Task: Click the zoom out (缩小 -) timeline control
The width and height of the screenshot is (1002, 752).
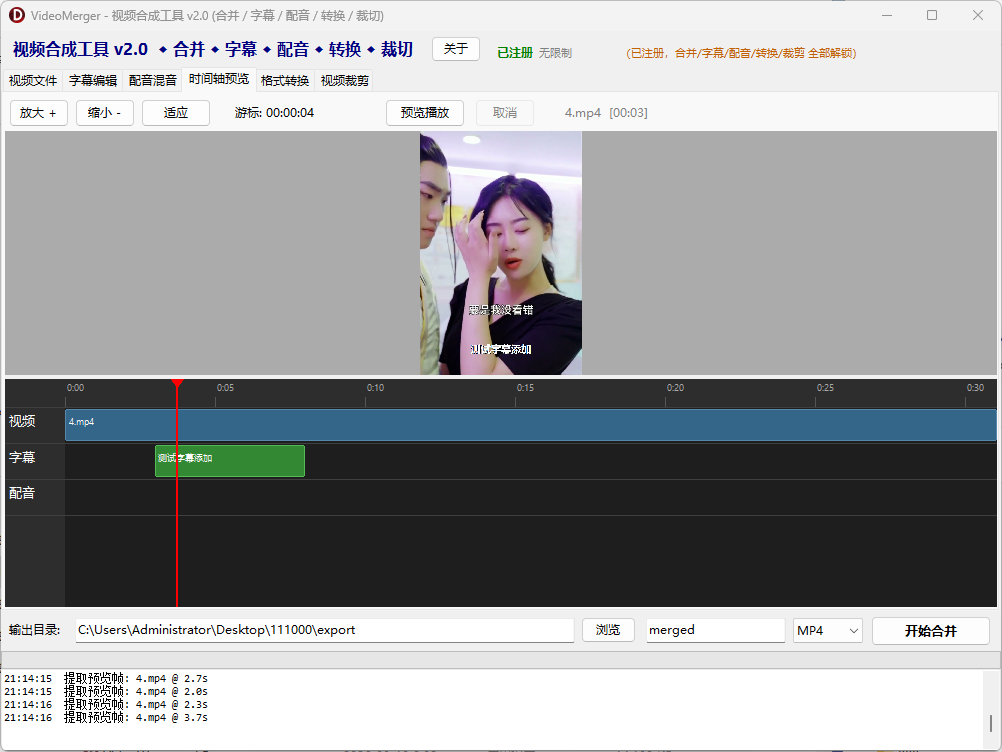Action: pos(104,113)
